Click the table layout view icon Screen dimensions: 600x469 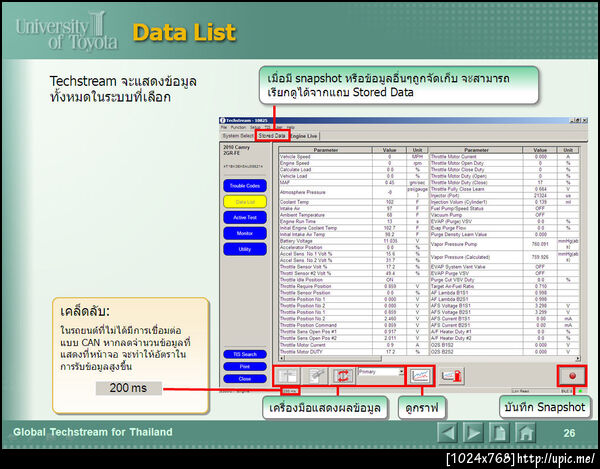coord(287,376)
